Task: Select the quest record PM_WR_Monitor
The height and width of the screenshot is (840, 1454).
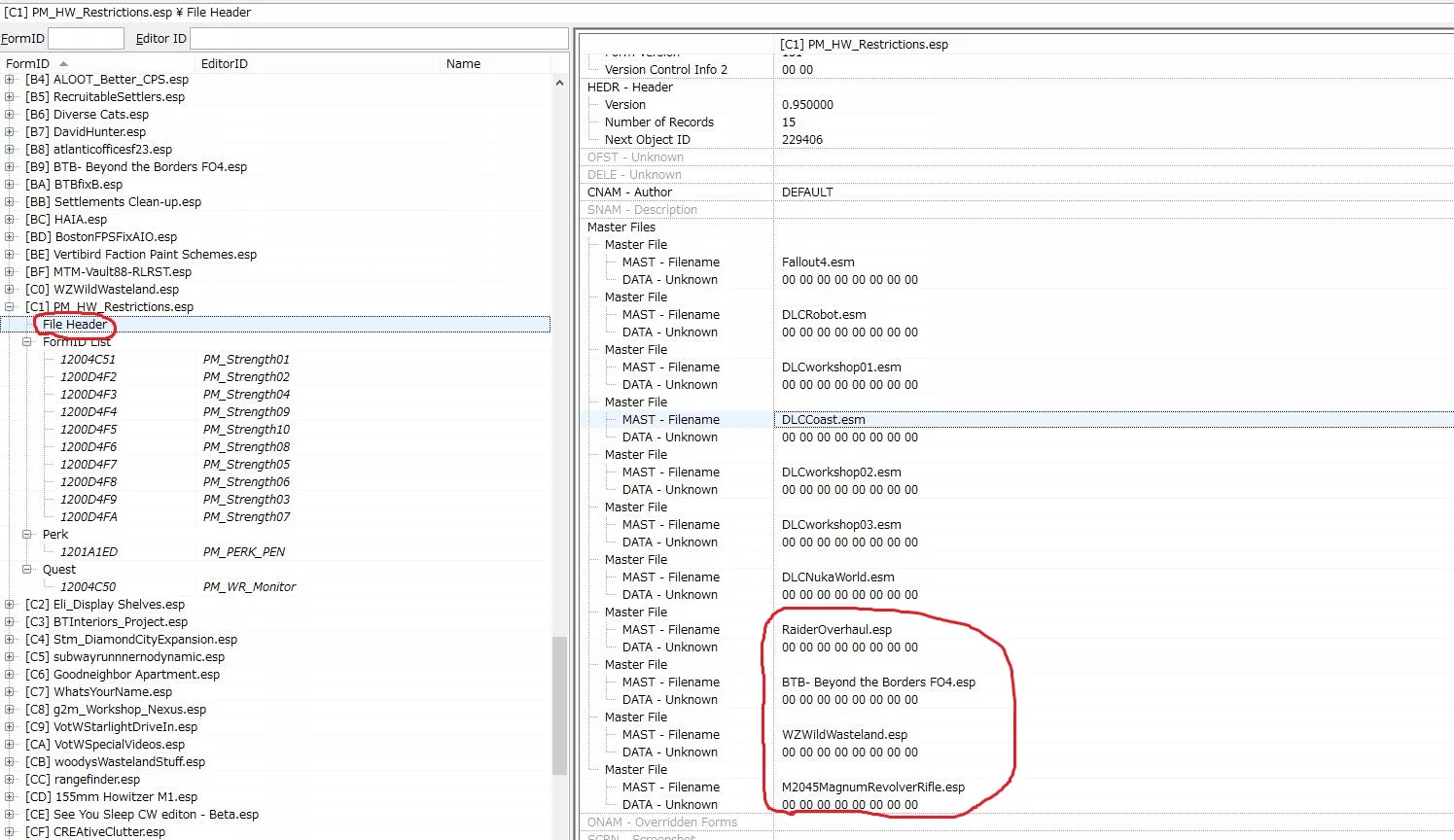Action: tap(275, 587)
